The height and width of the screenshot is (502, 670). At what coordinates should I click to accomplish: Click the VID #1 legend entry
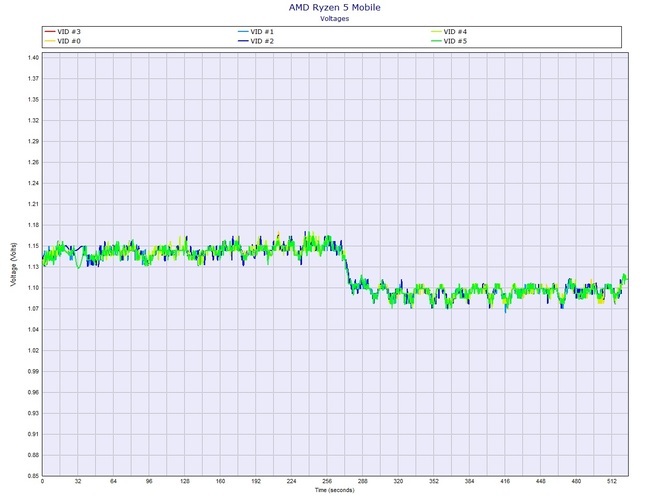coord(256,32)
